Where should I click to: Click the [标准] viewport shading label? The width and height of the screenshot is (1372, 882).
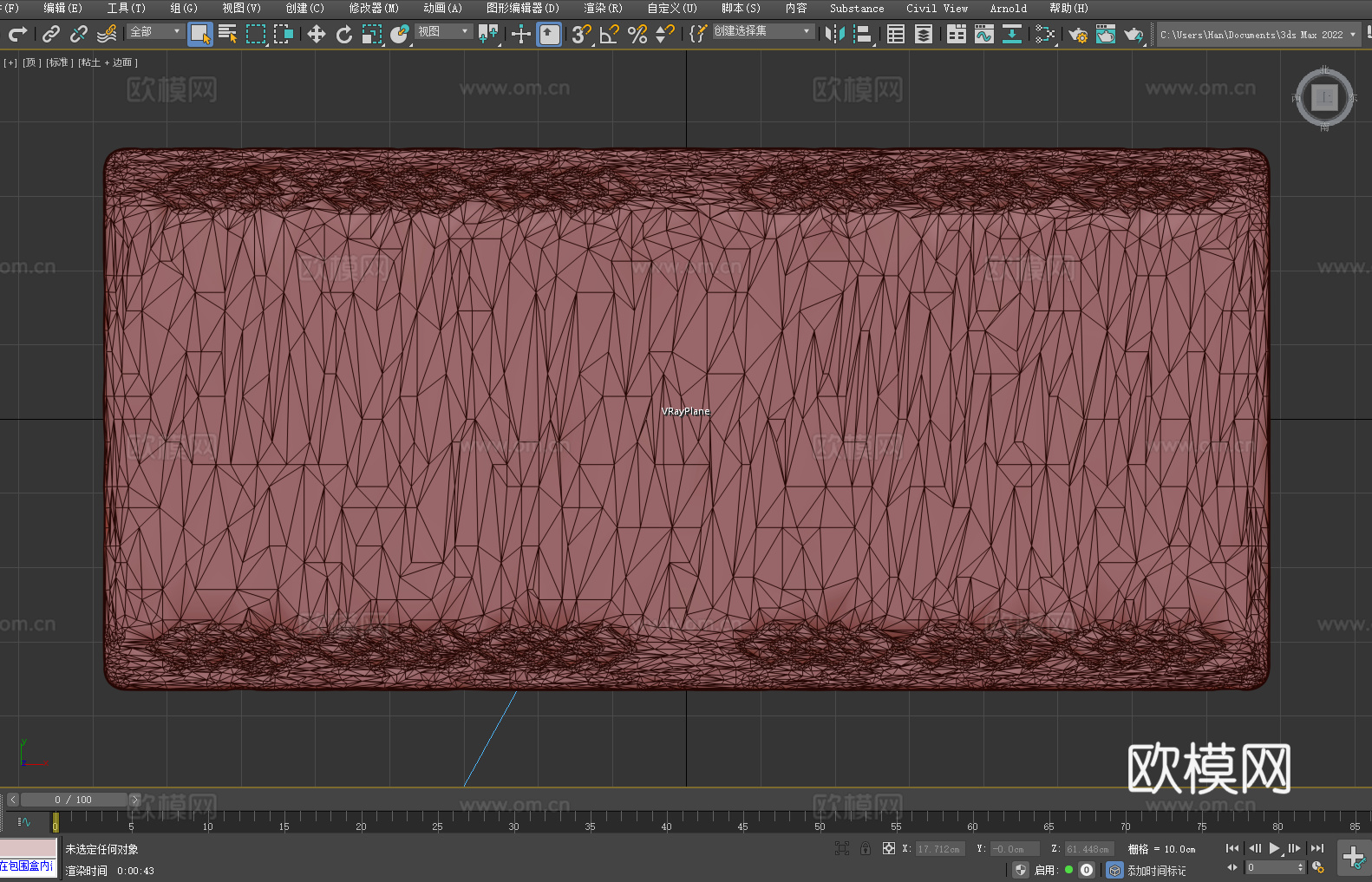[59, 62]
